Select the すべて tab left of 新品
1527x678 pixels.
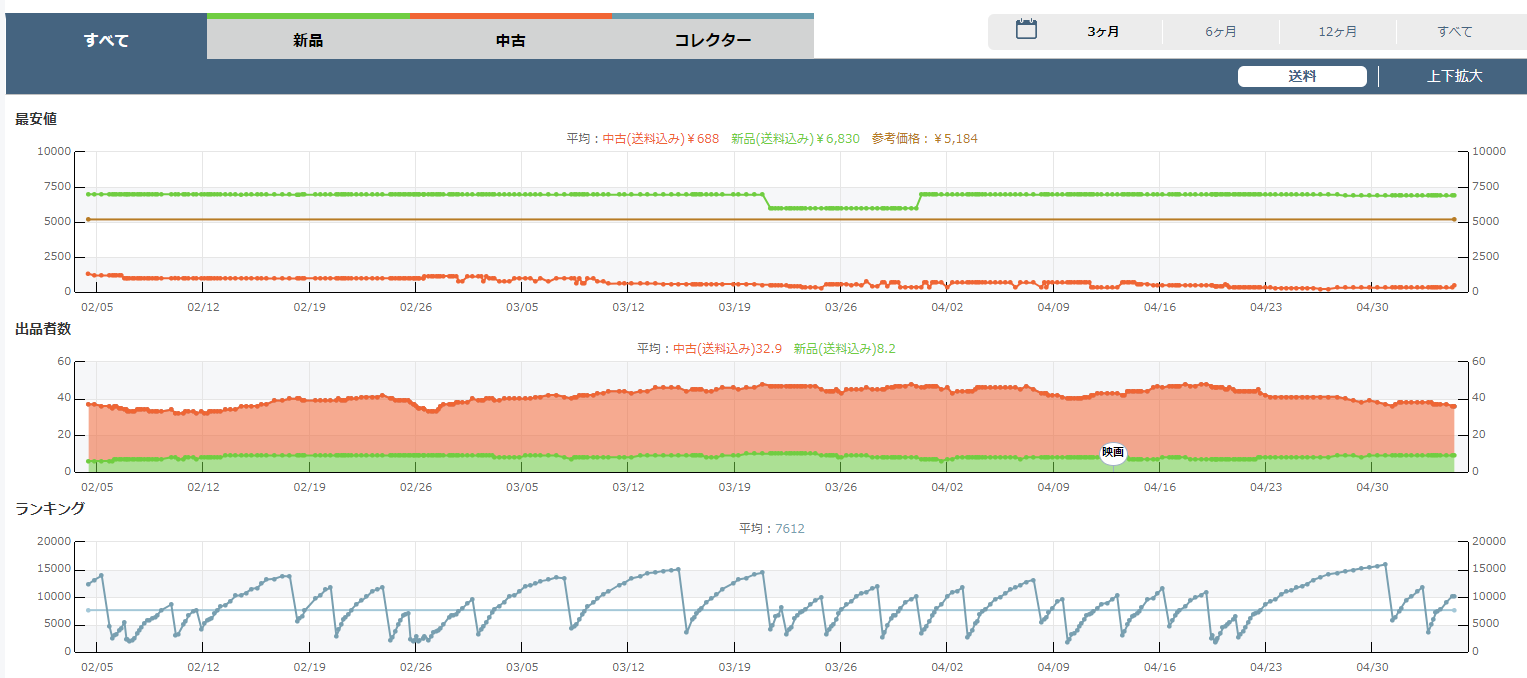[x=106, y=41]
